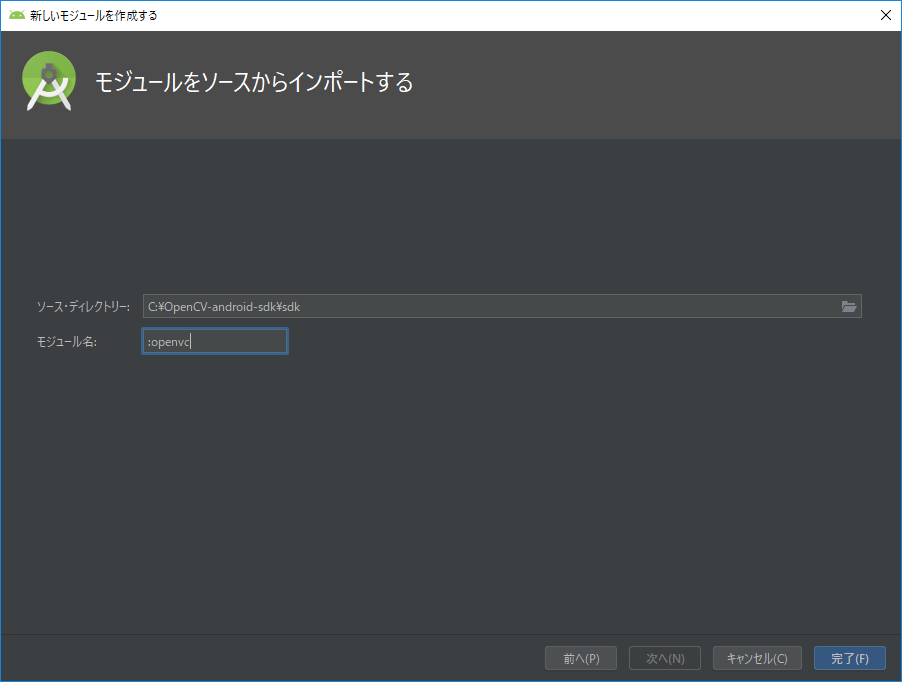
Task: Click the Android Studio logo in the header
Action: pos(49,81)
